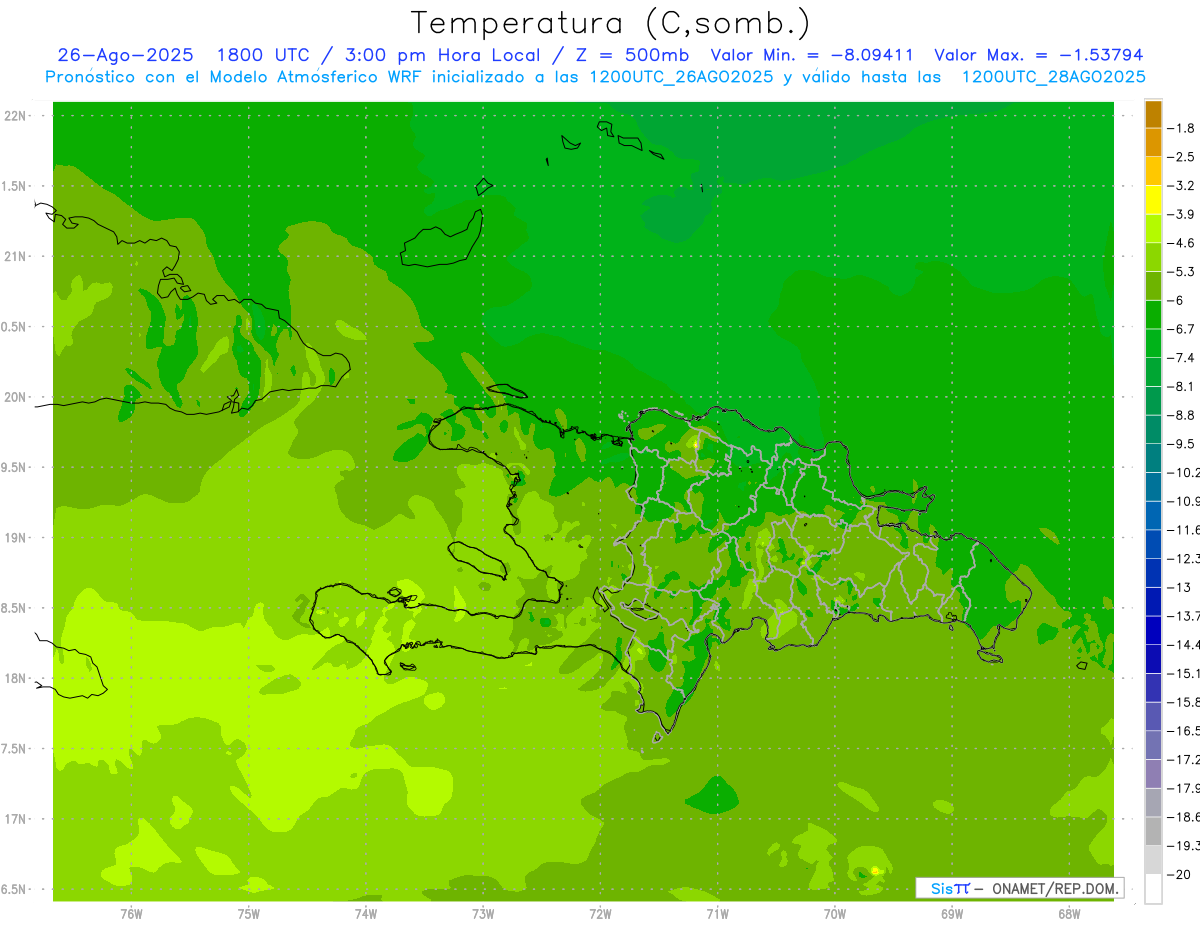Click the "74W" longitude label
Image resolution: width=1200 pixels, height=927 pixels.
365,913
